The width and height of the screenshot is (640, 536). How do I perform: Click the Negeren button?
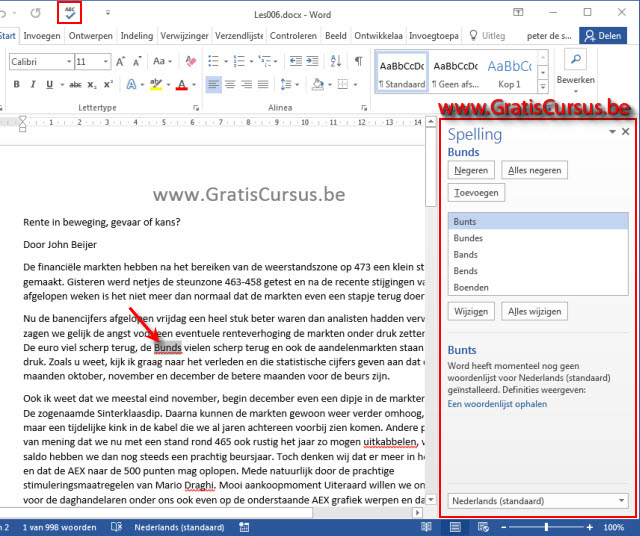(x=471, y=170)
